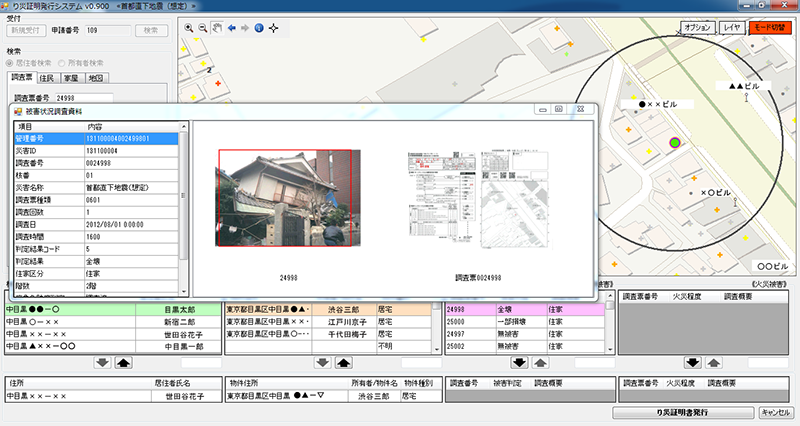The height and width of the screenshot is (426, 800).
Task: Click the 調査票番号 input field
Action: (x=83, y=98)
